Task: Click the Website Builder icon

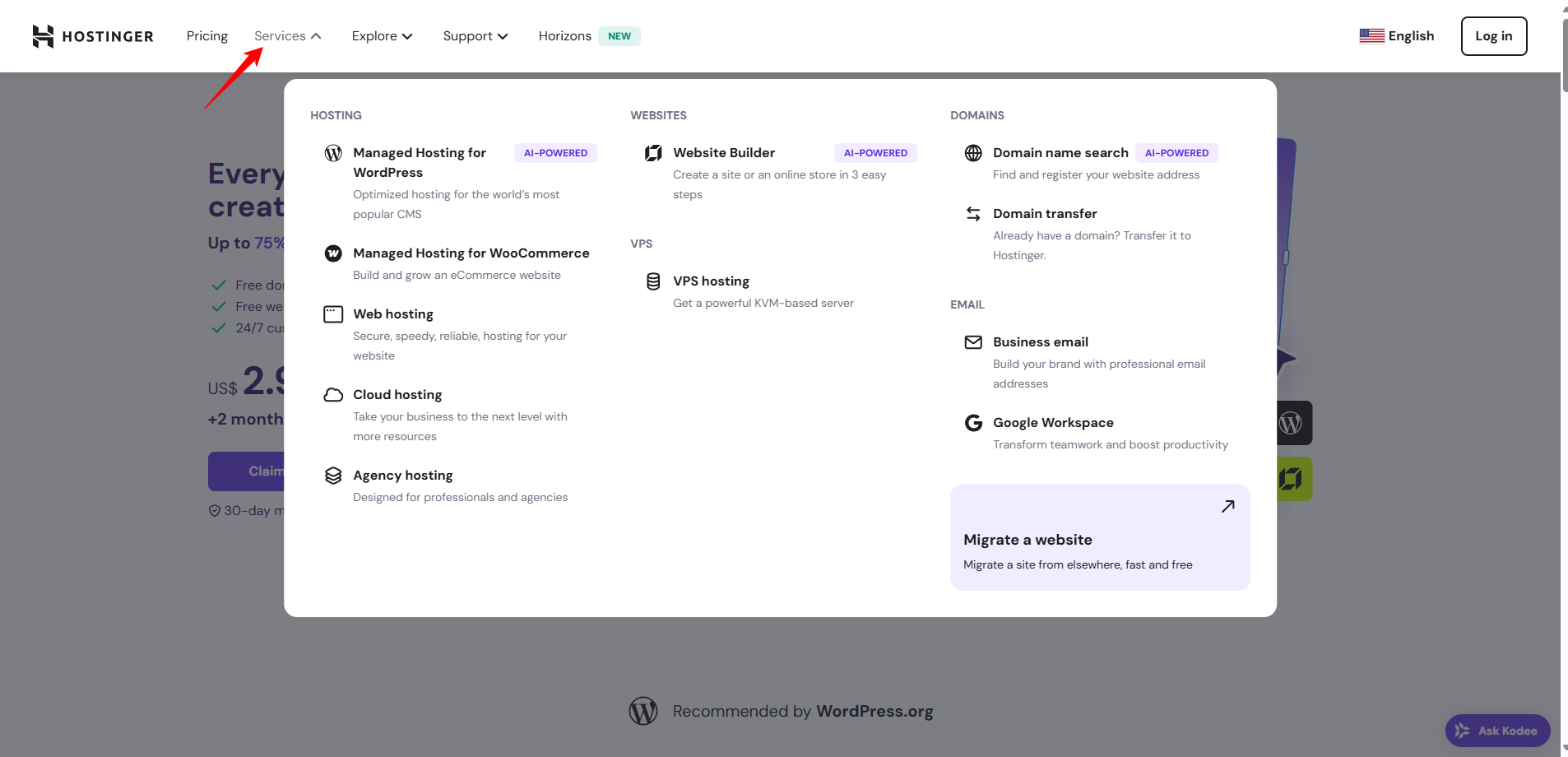Action: pyautogui.click(x=653, y=153)
